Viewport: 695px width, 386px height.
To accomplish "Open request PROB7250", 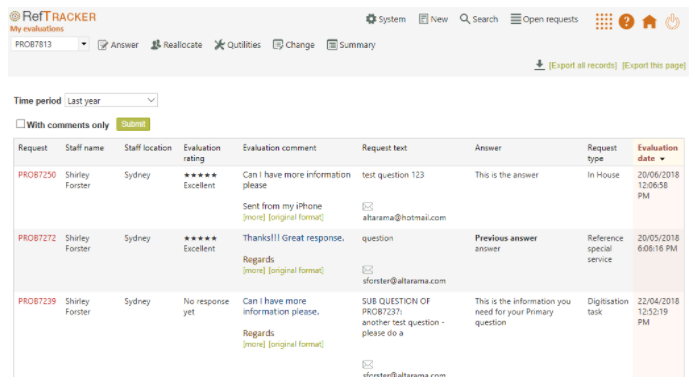I will (37, 175).
